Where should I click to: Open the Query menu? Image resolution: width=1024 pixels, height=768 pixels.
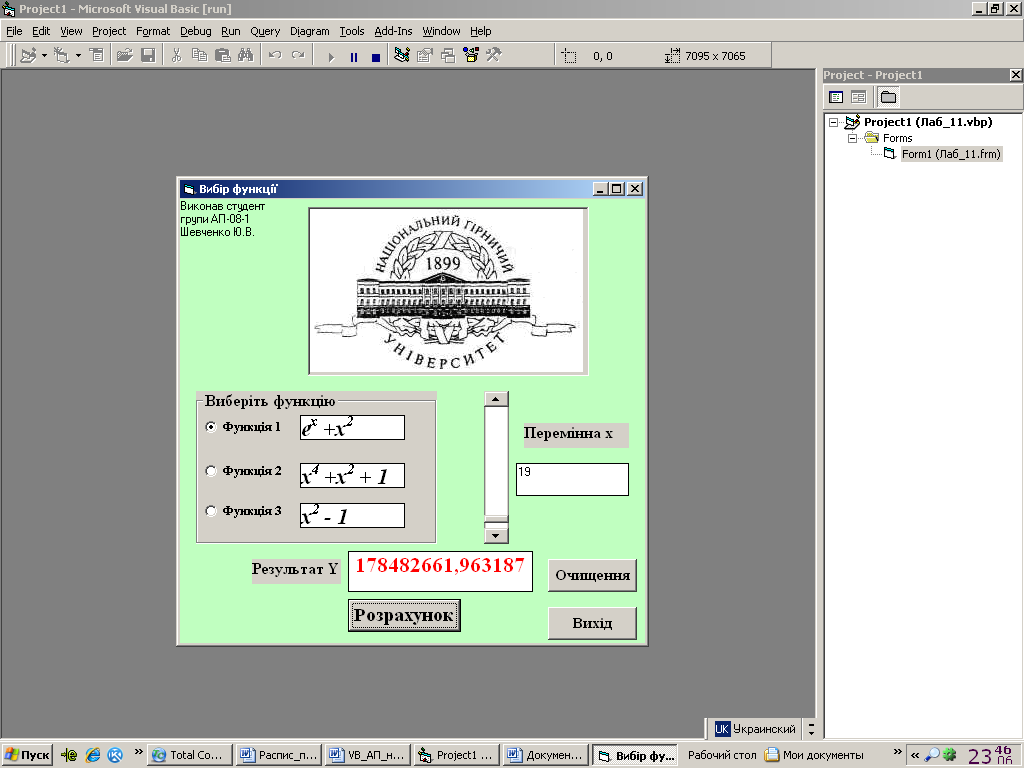(265, 31)
